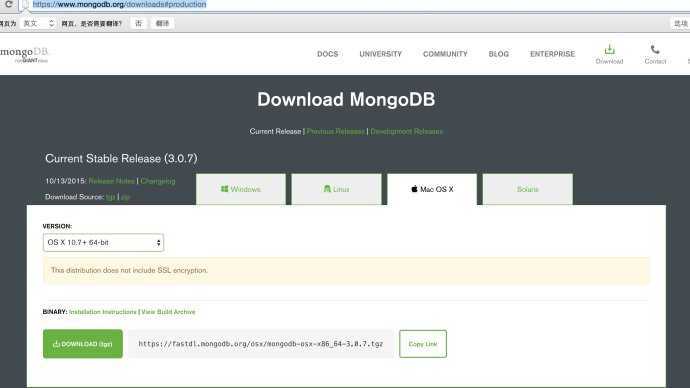Image resolution: width=690 pixels, height=388 pixels.
Task: Select the fastdl.mongodb.org download URL field
Action: [261, 344]
